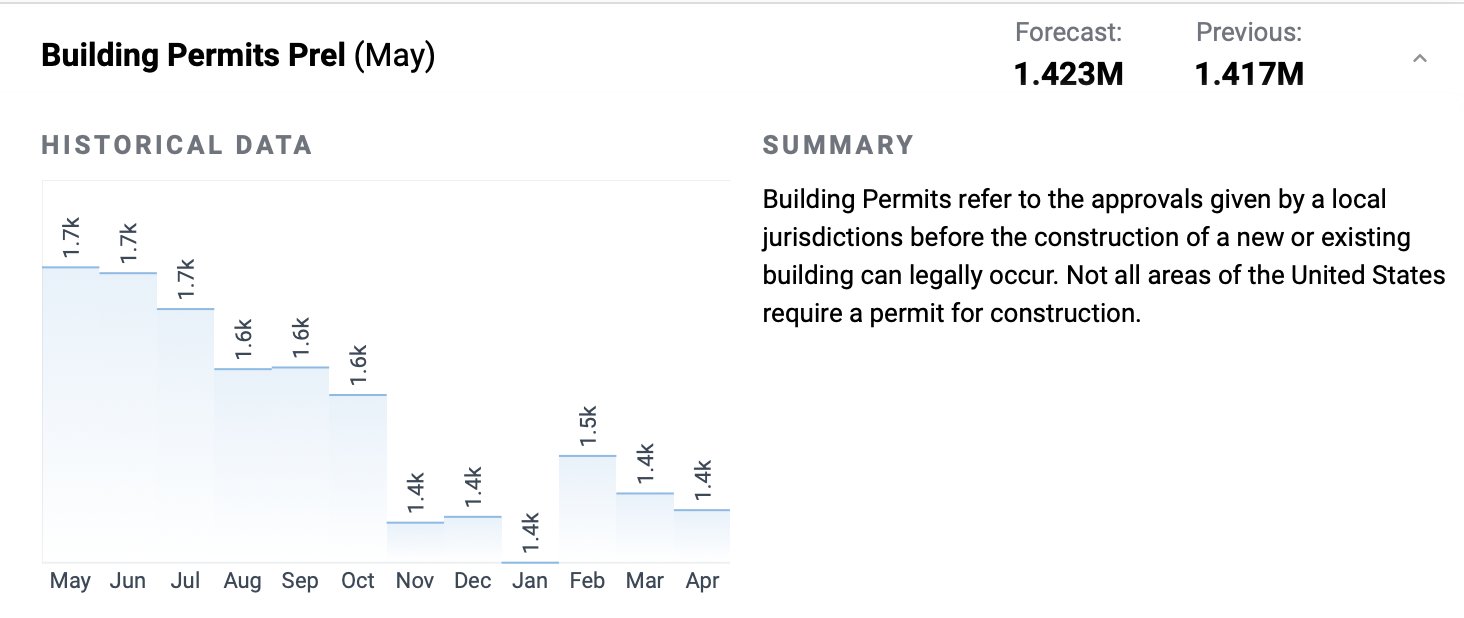
Task: Click the Historical Data heading
Action: (x=177, y=145)
